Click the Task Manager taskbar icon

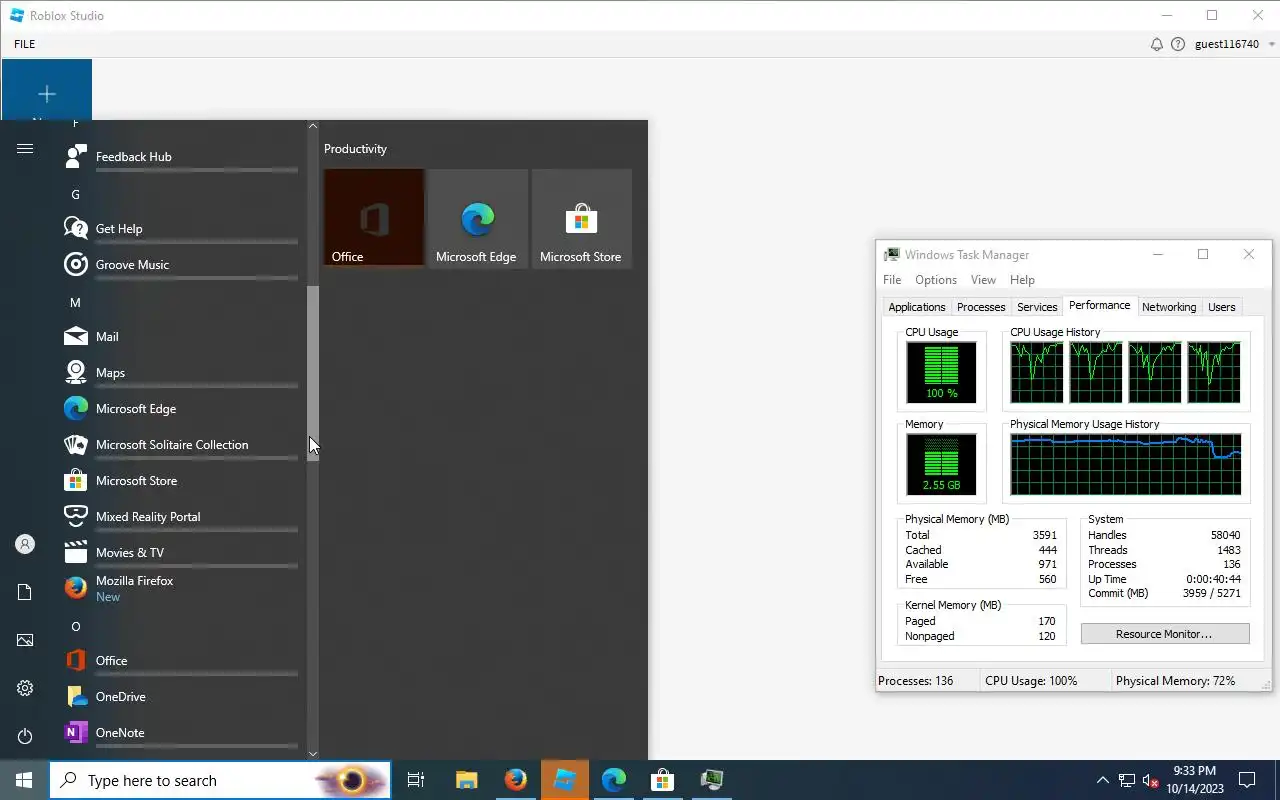(711, 780)
